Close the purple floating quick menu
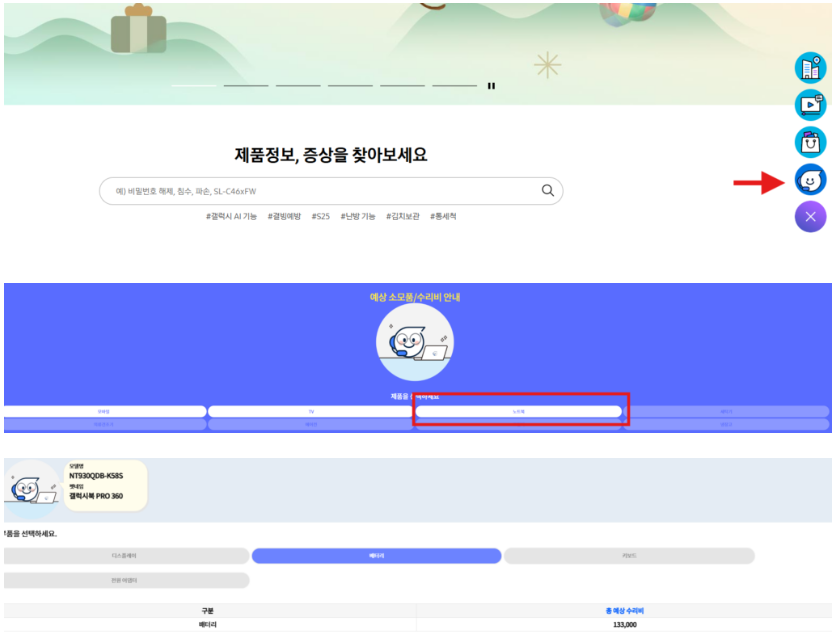 (x=810, y=217)
